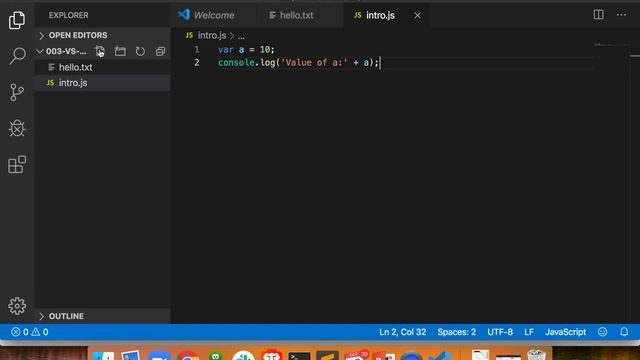Open the Explorer view in activity bar

click(17, 20)
